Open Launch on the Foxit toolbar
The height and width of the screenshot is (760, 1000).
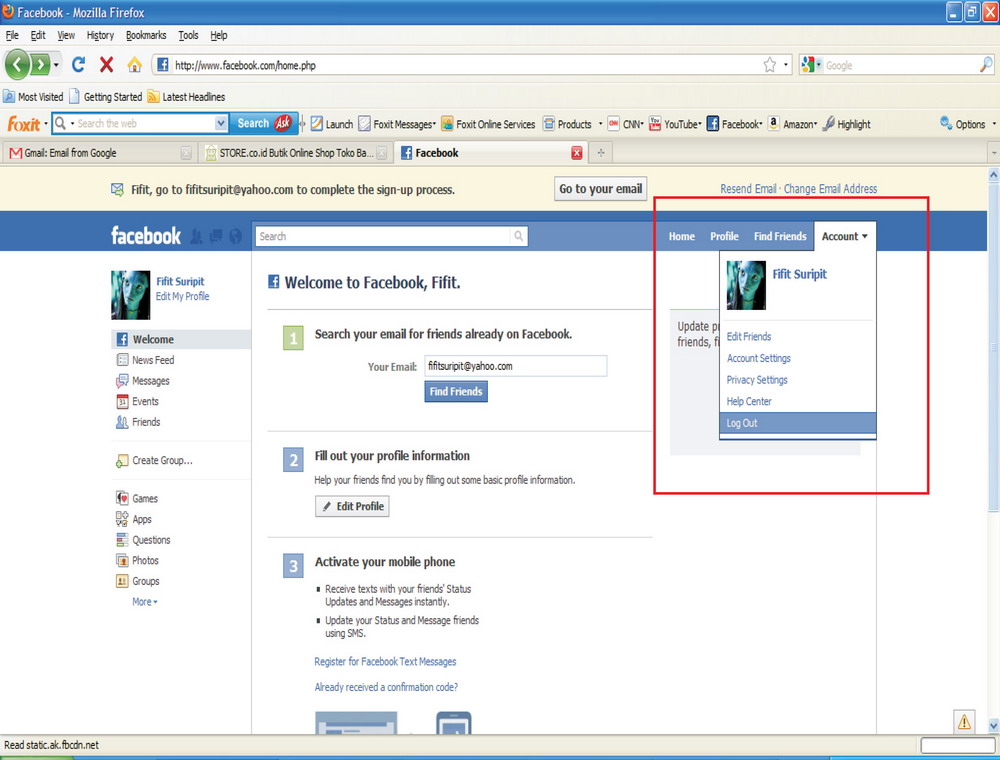[332, 124]
